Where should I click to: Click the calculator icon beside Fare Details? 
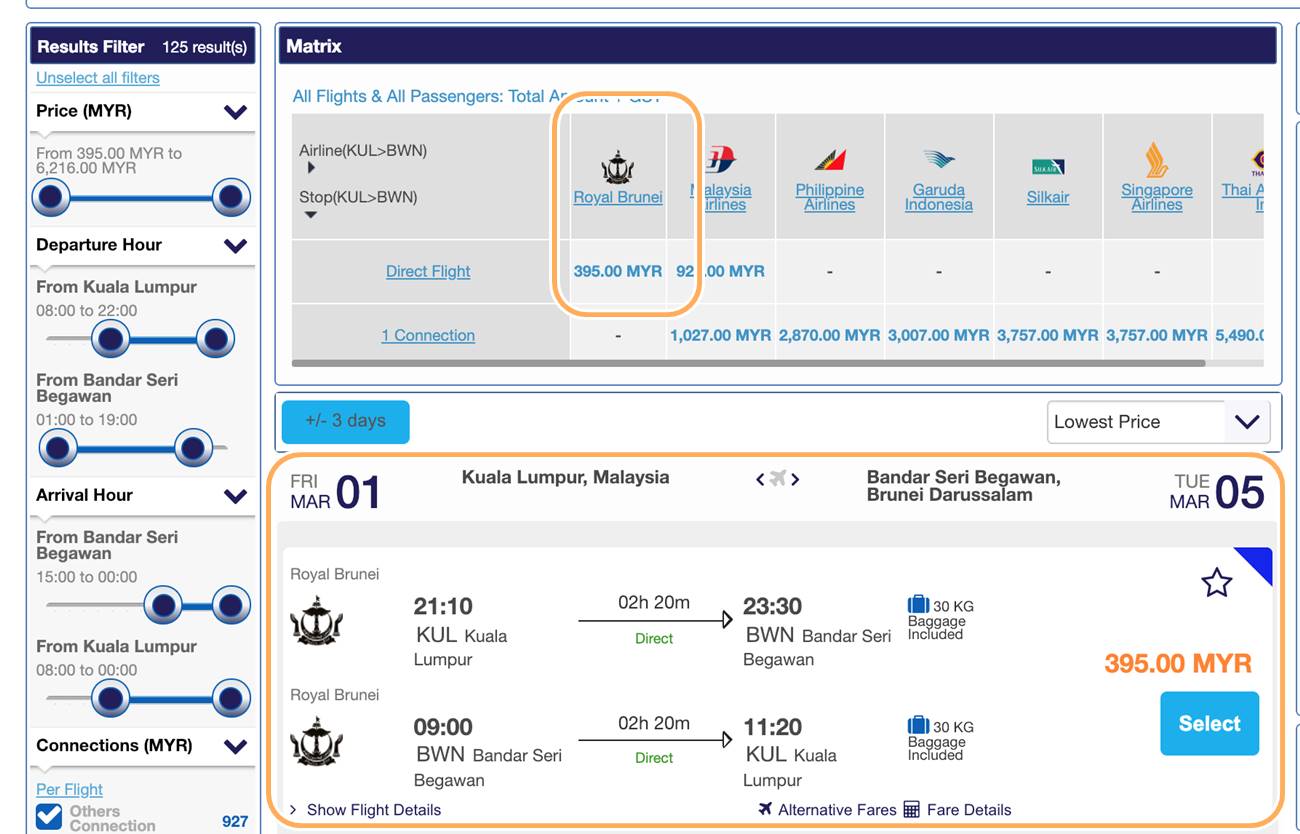[911, 809]
